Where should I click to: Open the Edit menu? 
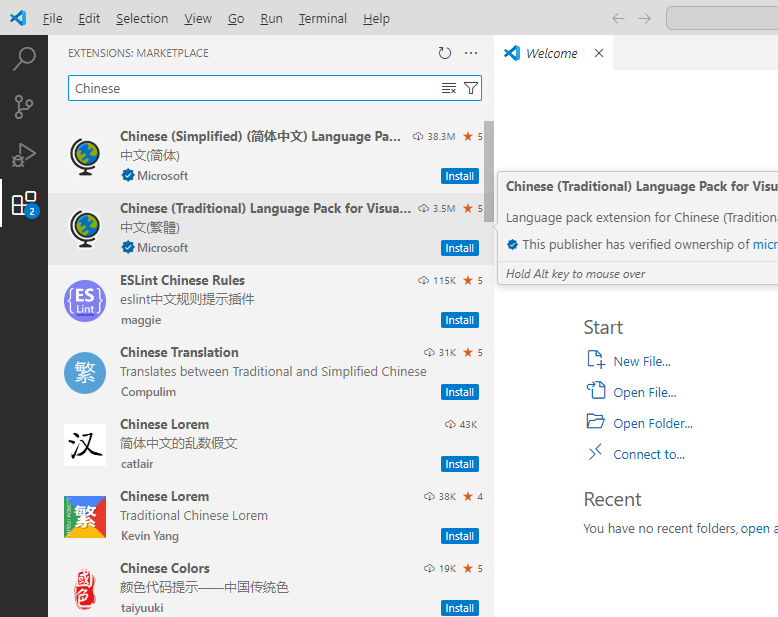click(x=89, y=19)
